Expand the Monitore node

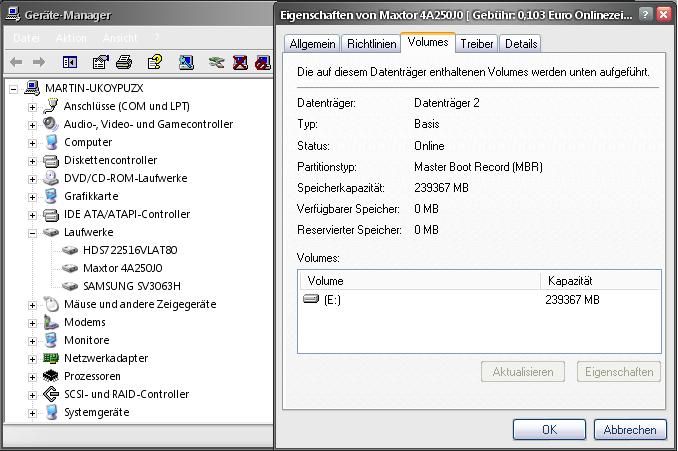coord(32,342)
